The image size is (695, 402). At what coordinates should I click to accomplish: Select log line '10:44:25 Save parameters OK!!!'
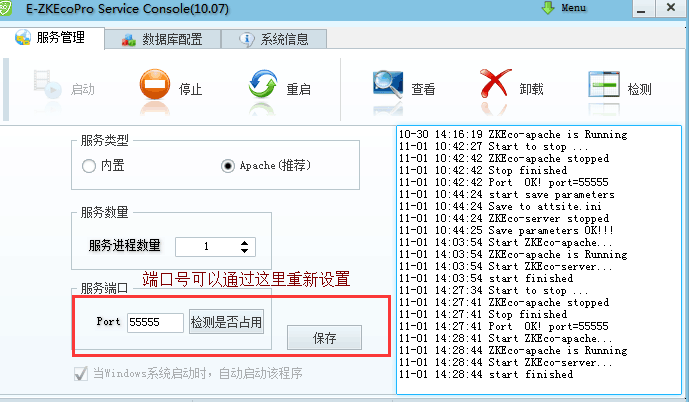click(x=506, y=230)
